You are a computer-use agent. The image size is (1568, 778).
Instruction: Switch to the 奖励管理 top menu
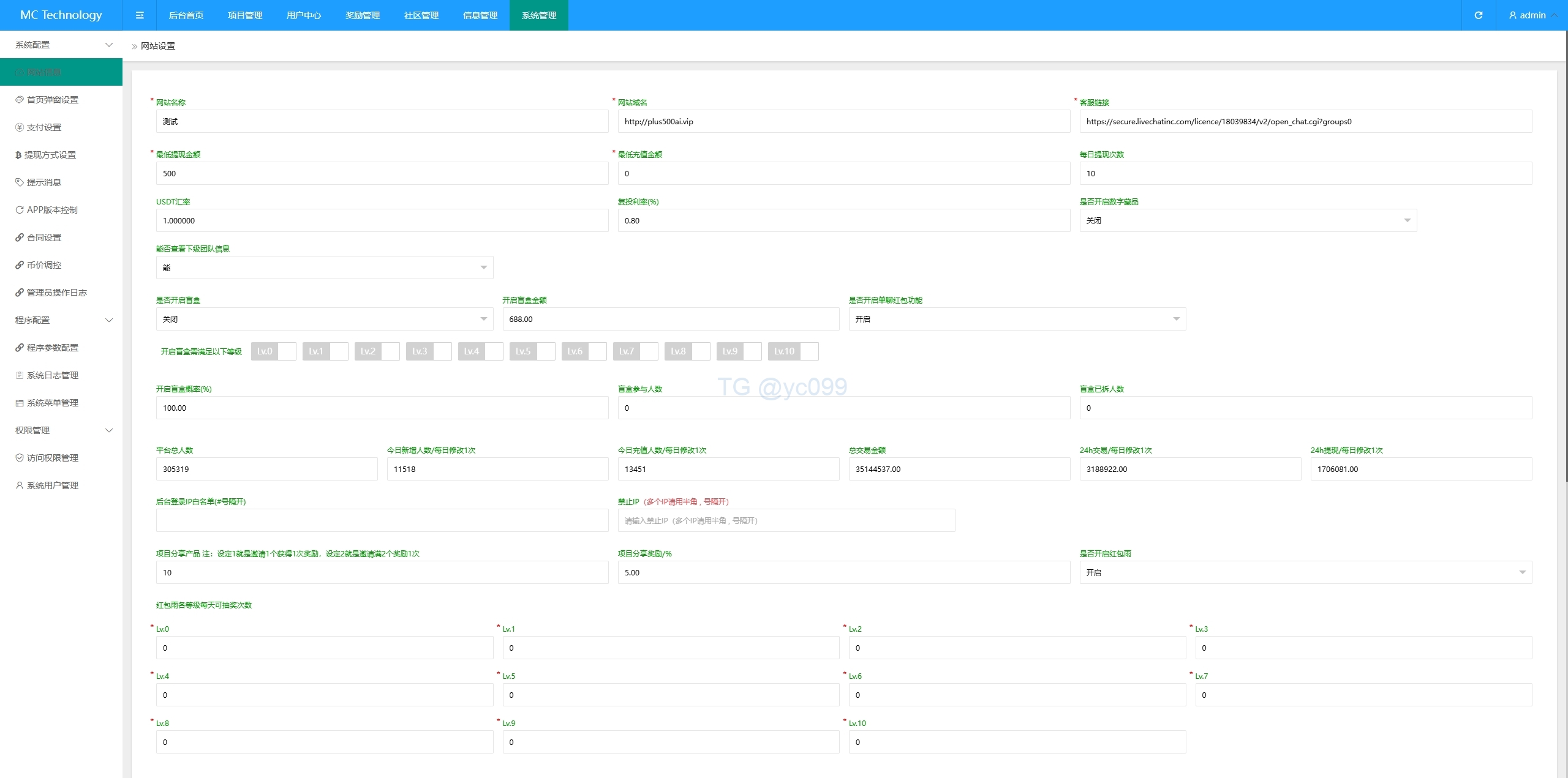363,15
